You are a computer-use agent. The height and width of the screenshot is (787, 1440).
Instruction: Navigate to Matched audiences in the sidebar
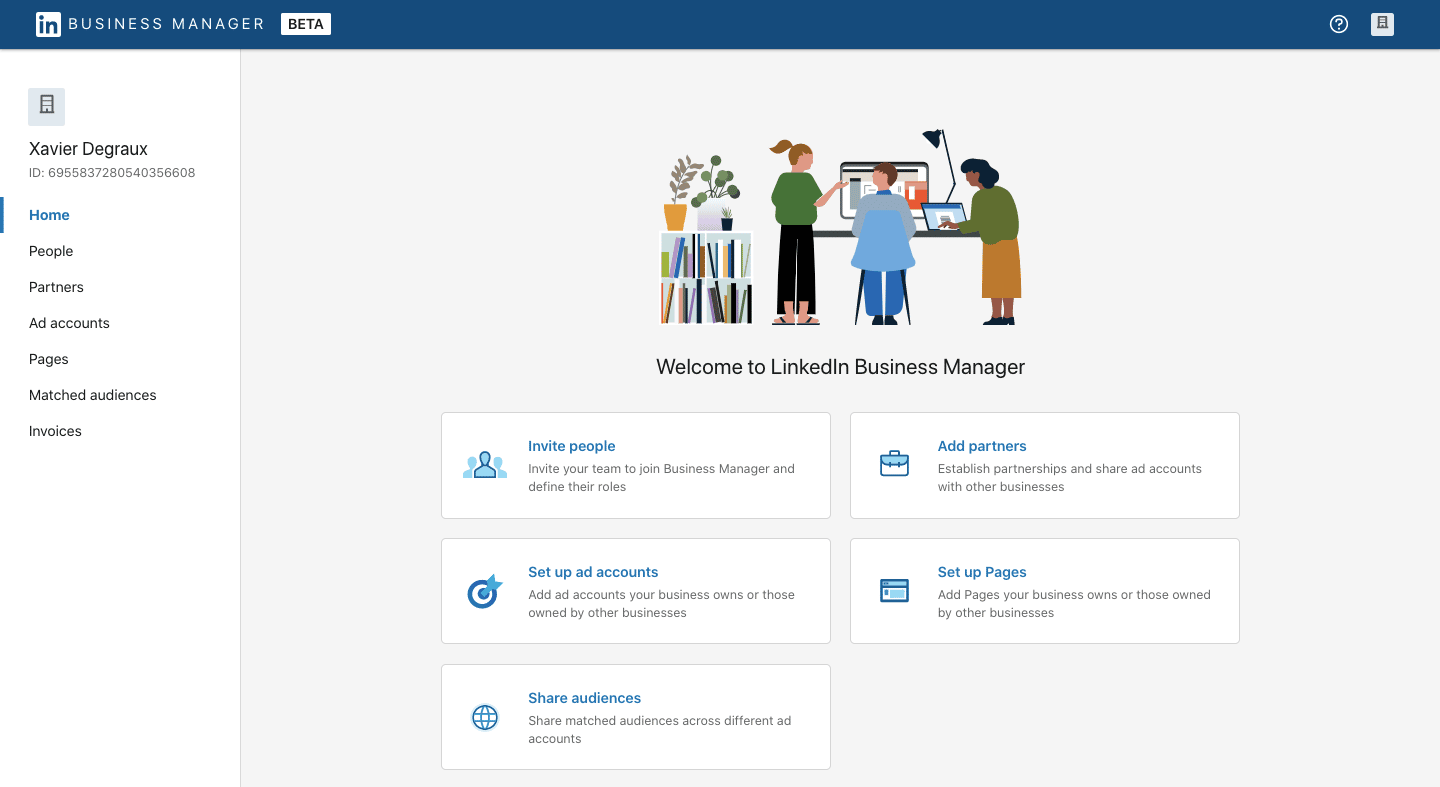(x=92, y=395)
